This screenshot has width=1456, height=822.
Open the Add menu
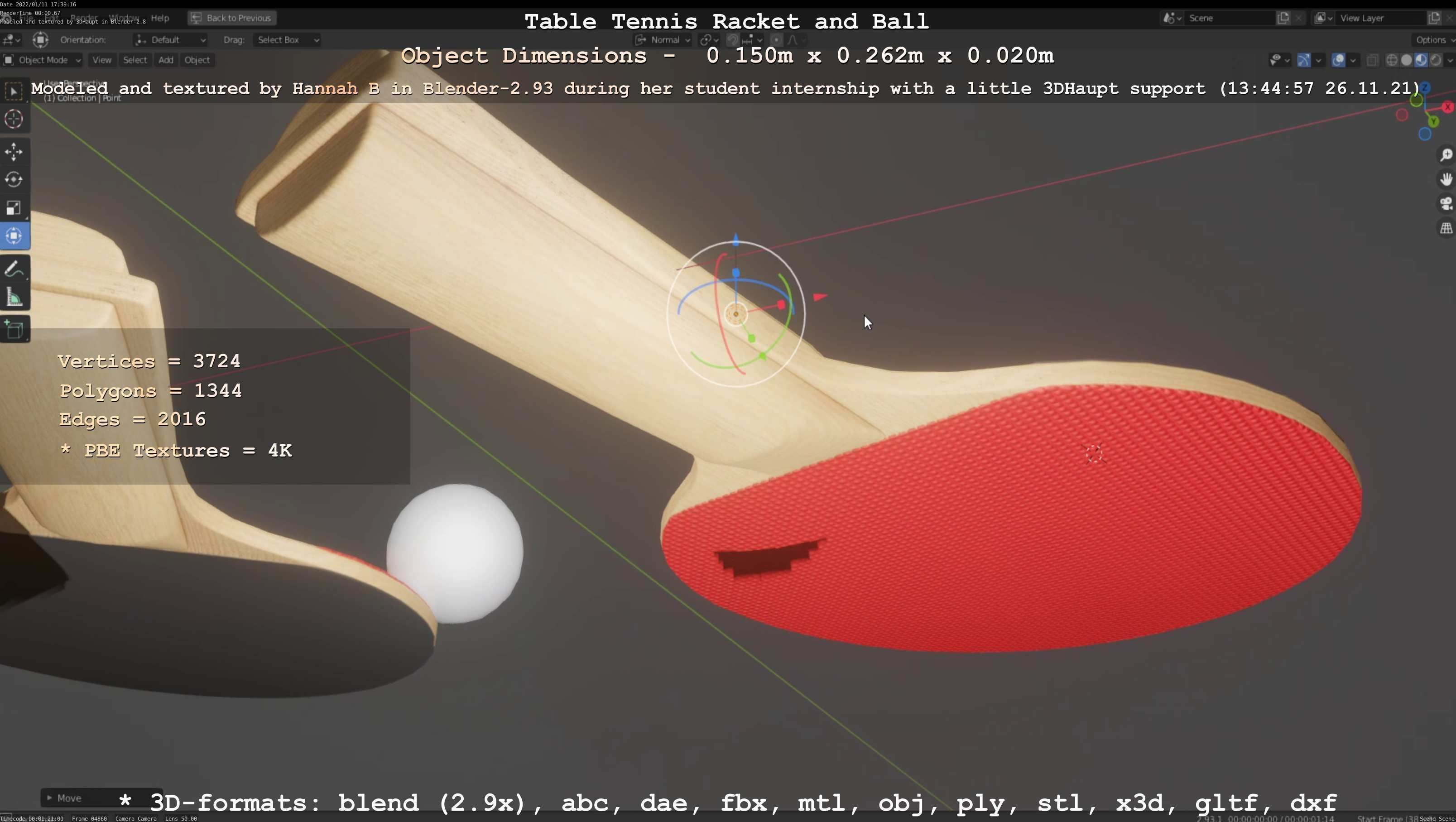pos(166,60)
